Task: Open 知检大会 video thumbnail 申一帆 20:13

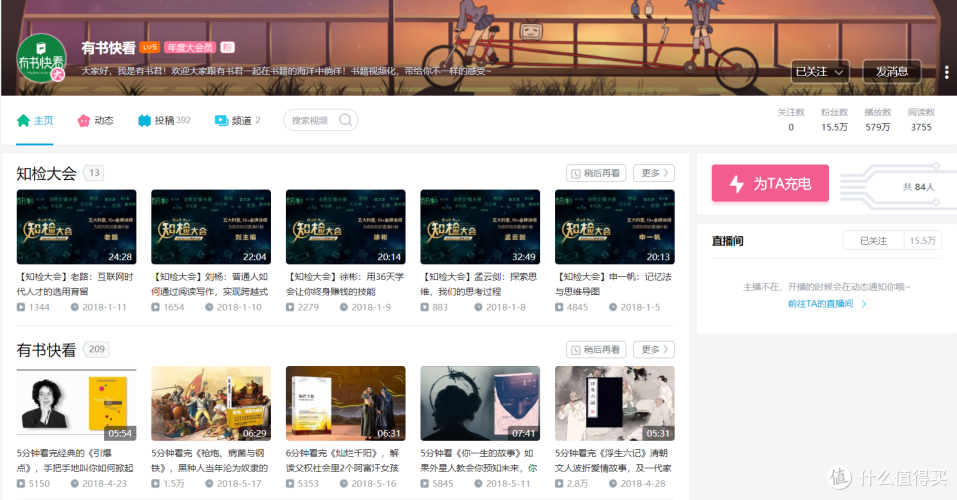Action: [615, 226]
